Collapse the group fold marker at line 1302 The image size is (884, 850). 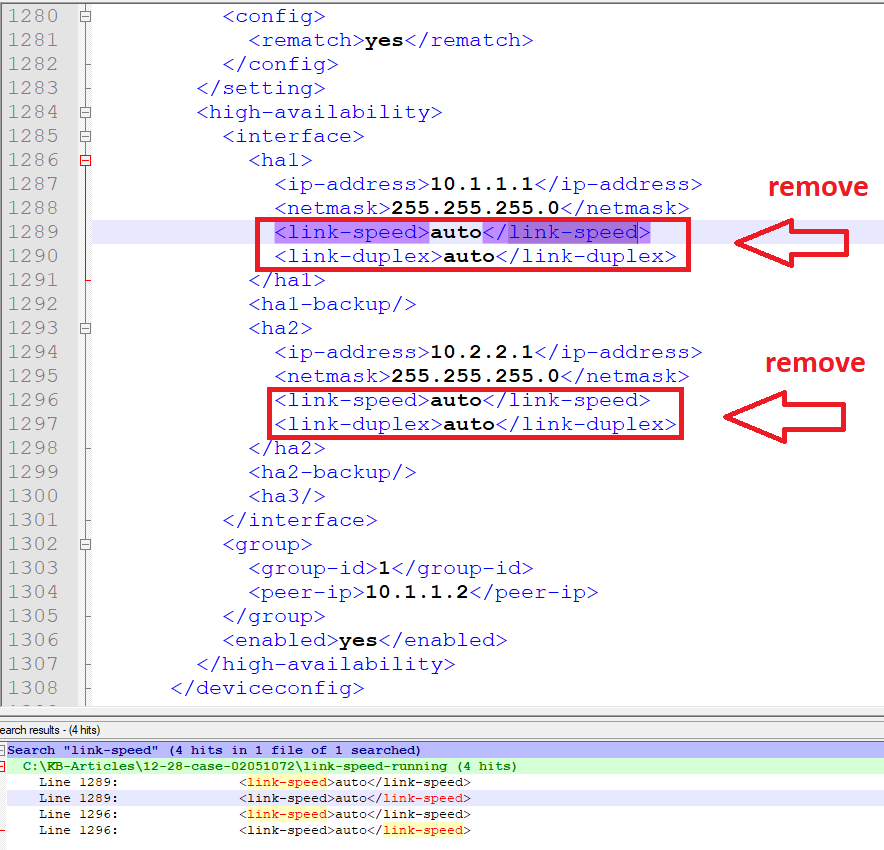(85, 544)
